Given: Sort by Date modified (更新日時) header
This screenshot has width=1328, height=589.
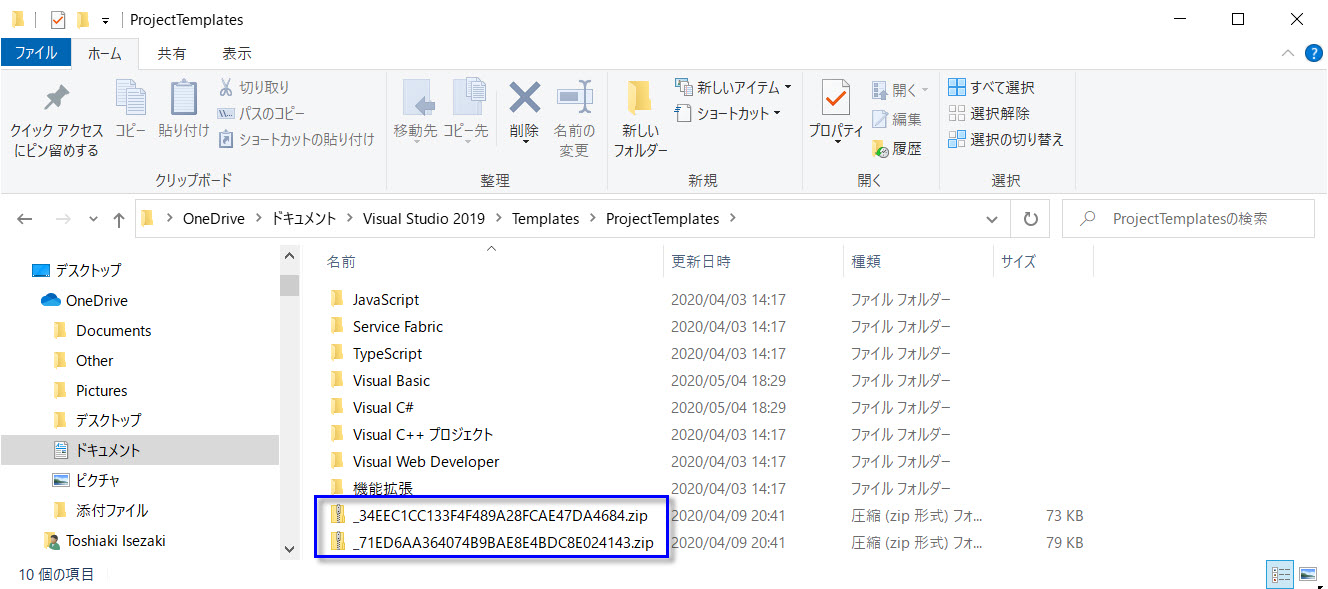Looking at the screenshot, I should point(701,262).
